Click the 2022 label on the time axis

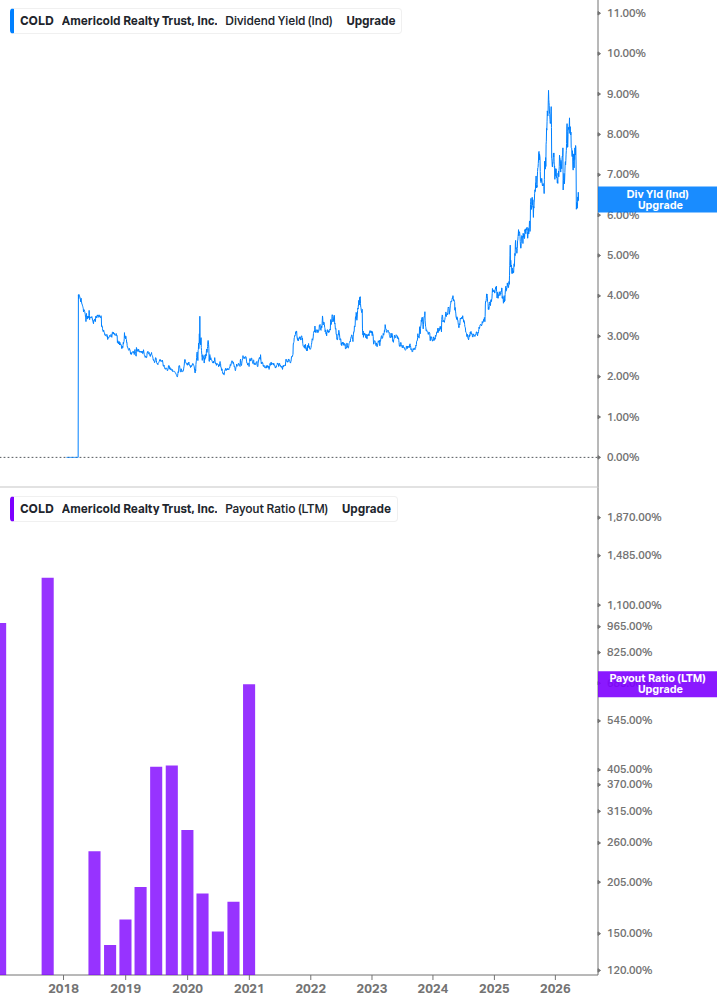310,988
